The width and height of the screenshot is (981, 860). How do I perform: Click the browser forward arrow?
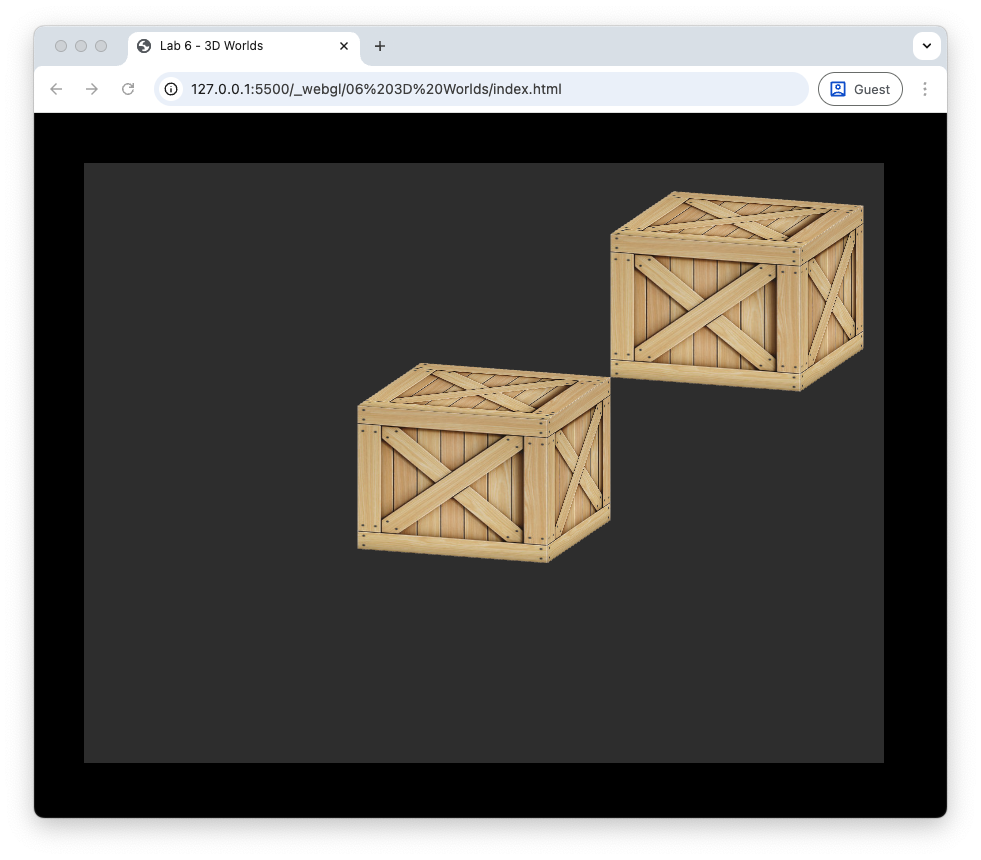click(x=92, y=89)
